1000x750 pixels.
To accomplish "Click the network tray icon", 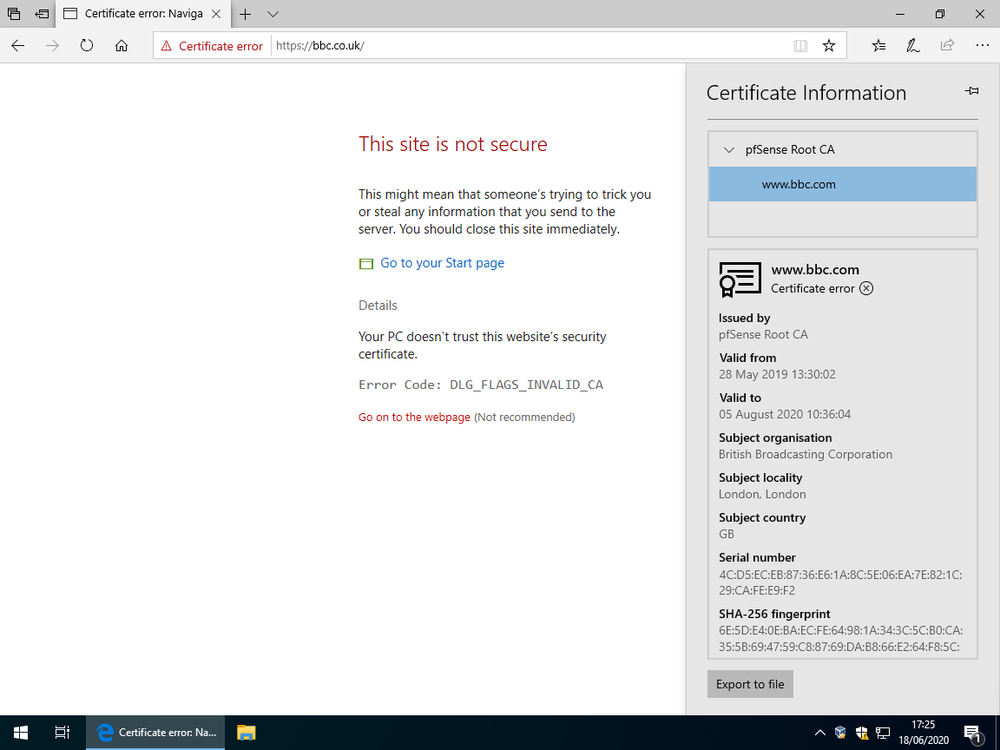I will tap(883, 732).
